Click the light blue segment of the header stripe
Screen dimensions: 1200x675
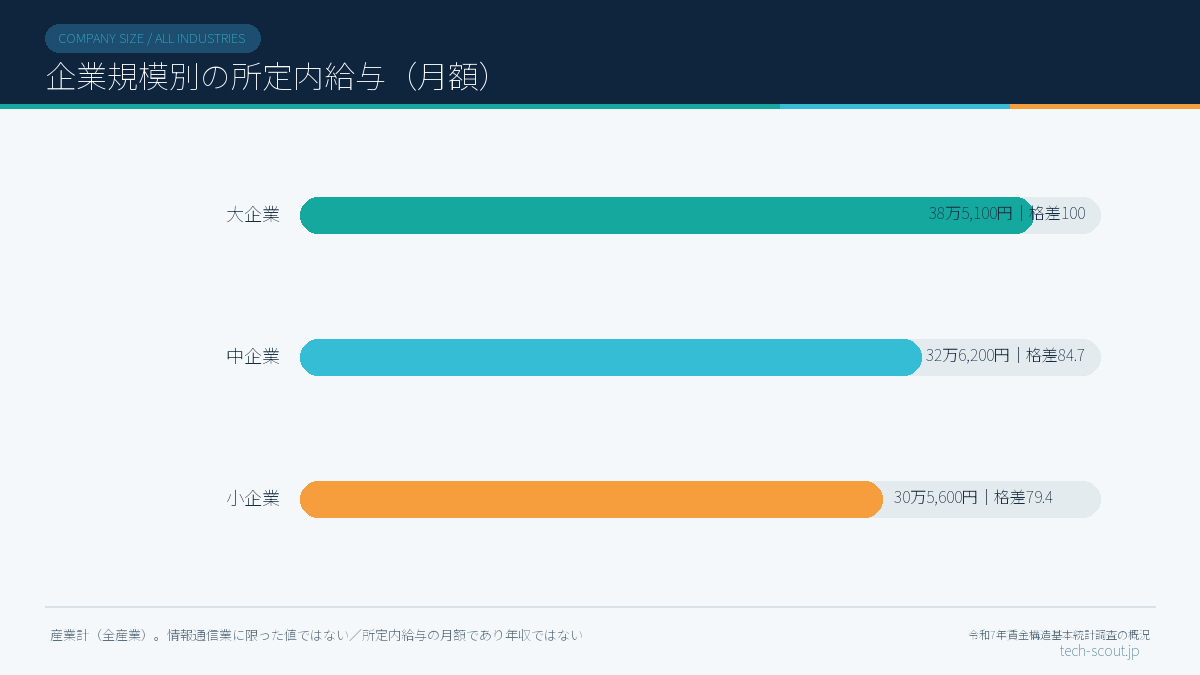(x=895, y=106)
